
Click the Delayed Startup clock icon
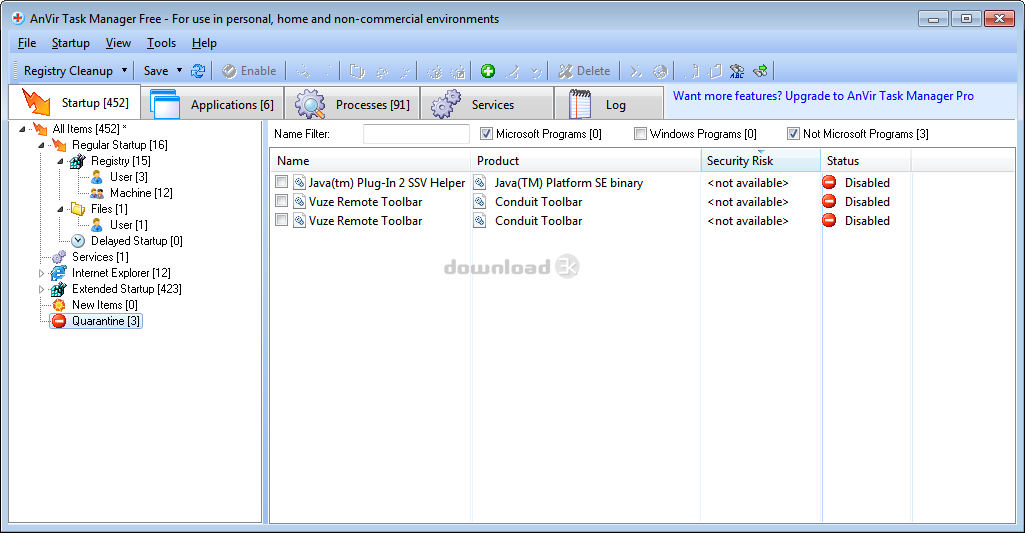coord(78,241)
